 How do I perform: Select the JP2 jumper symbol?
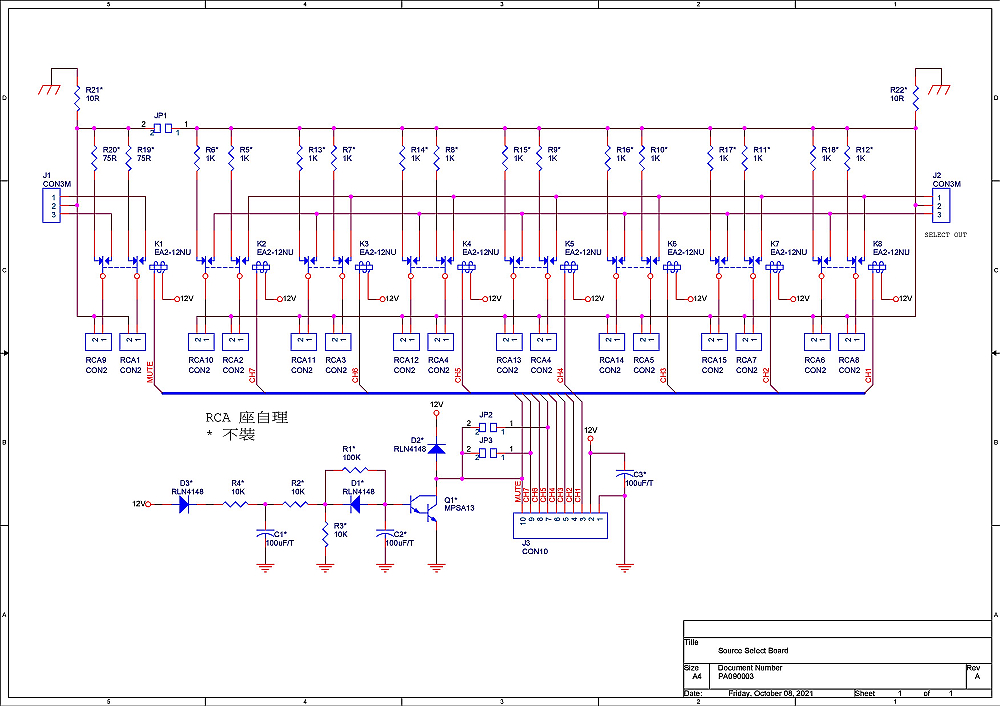pos(486,427)
